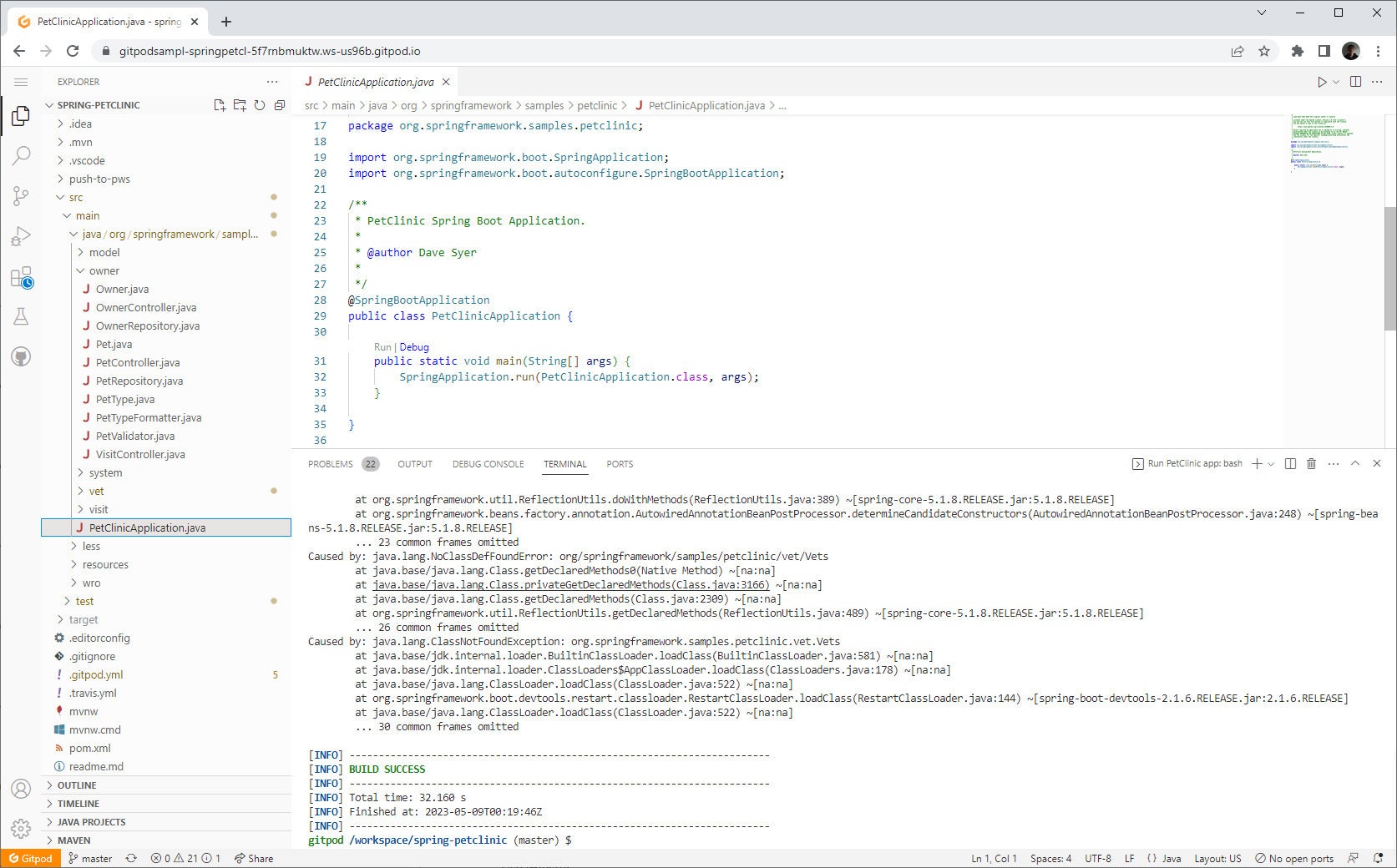Open the Run and Debug view
1397x868 pixels.
click(x=21, y=236)
